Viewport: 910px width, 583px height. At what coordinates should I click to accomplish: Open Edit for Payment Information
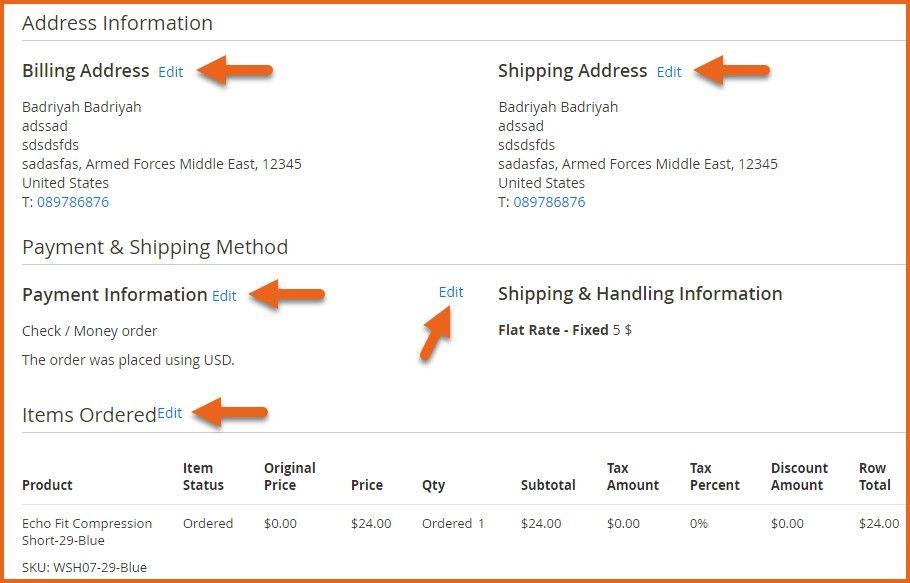pos(224,296)
